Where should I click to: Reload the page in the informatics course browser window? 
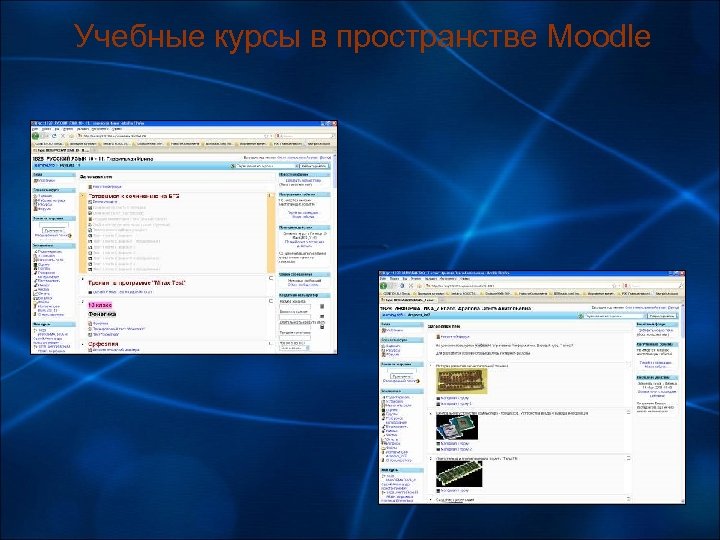coord(402,286)
